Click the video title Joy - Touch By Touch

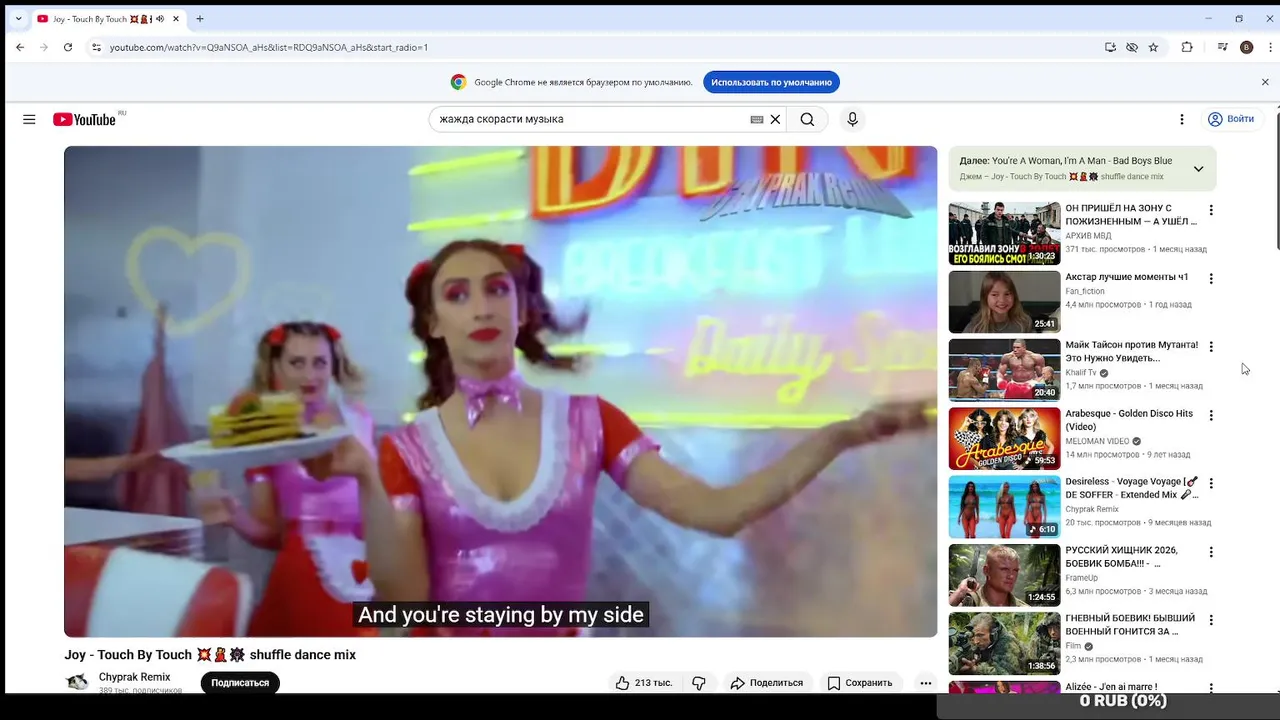click(210, 655)
